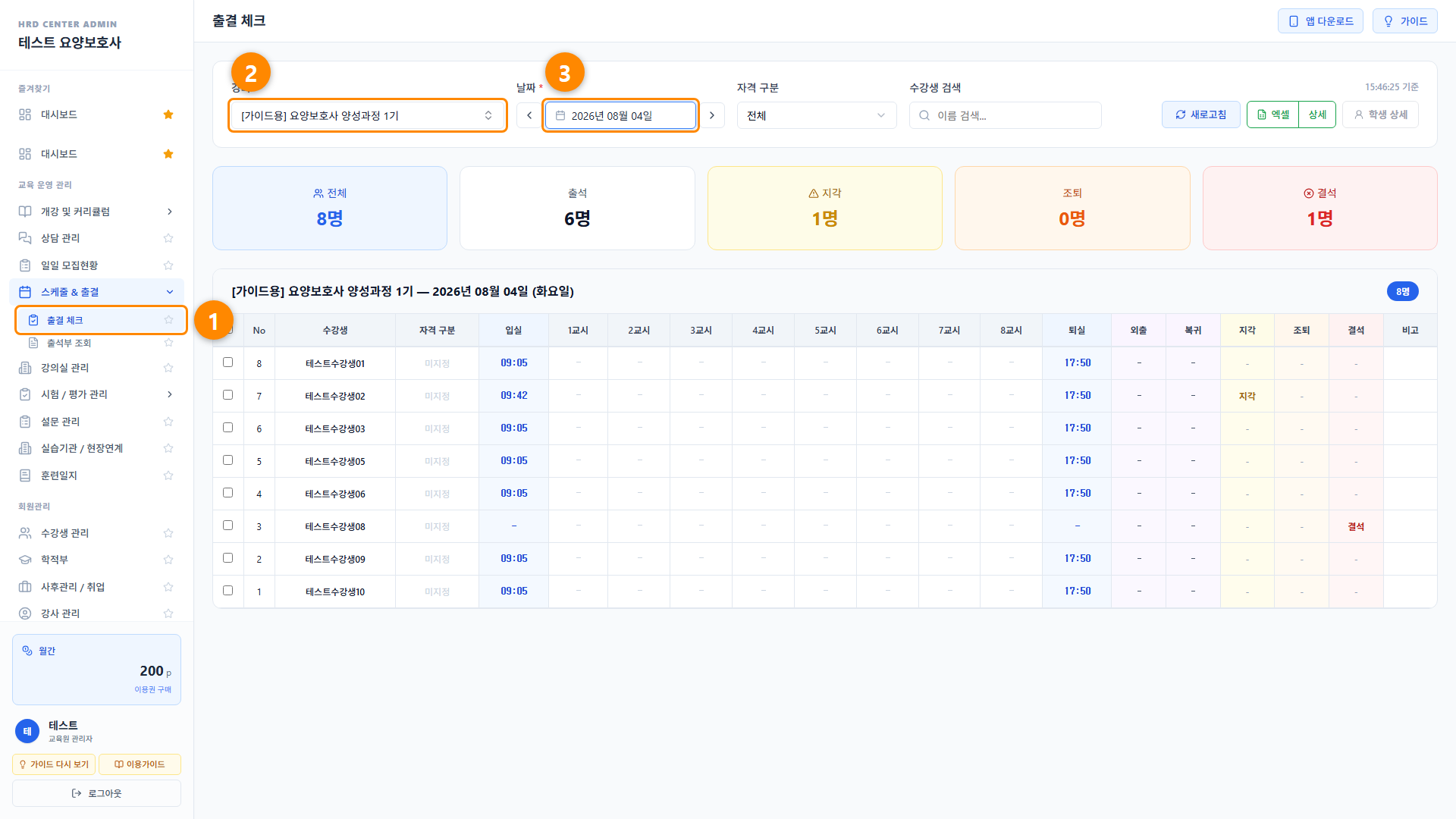1456x819 pixels.
Task: Click the green 상세 button
Action: click(x=1317, y=115)
